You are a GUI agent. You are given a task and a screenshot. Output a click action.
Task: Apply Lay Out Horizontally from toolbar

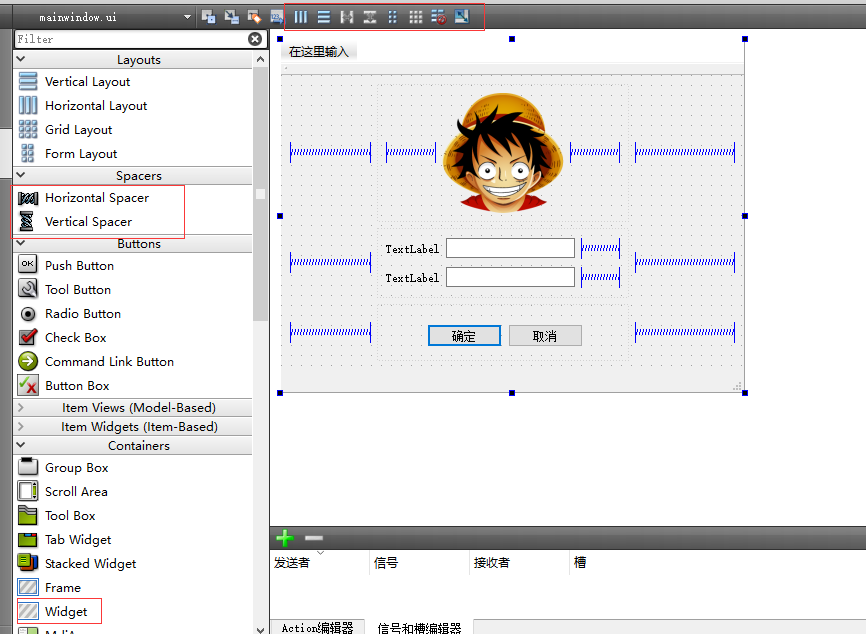[x=300, y=17]
